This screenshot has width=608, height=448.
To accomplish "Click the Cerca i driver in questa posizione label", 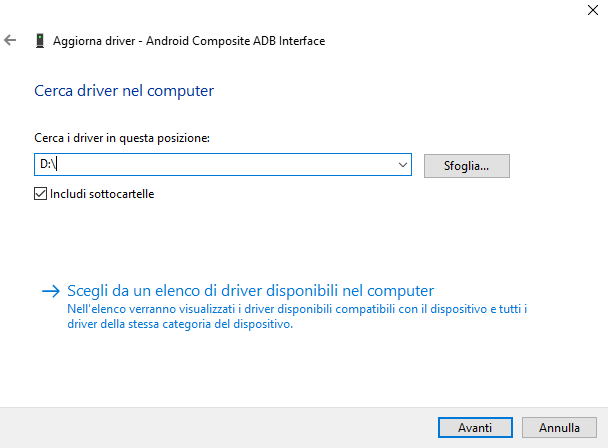I will tap(122, 138).
